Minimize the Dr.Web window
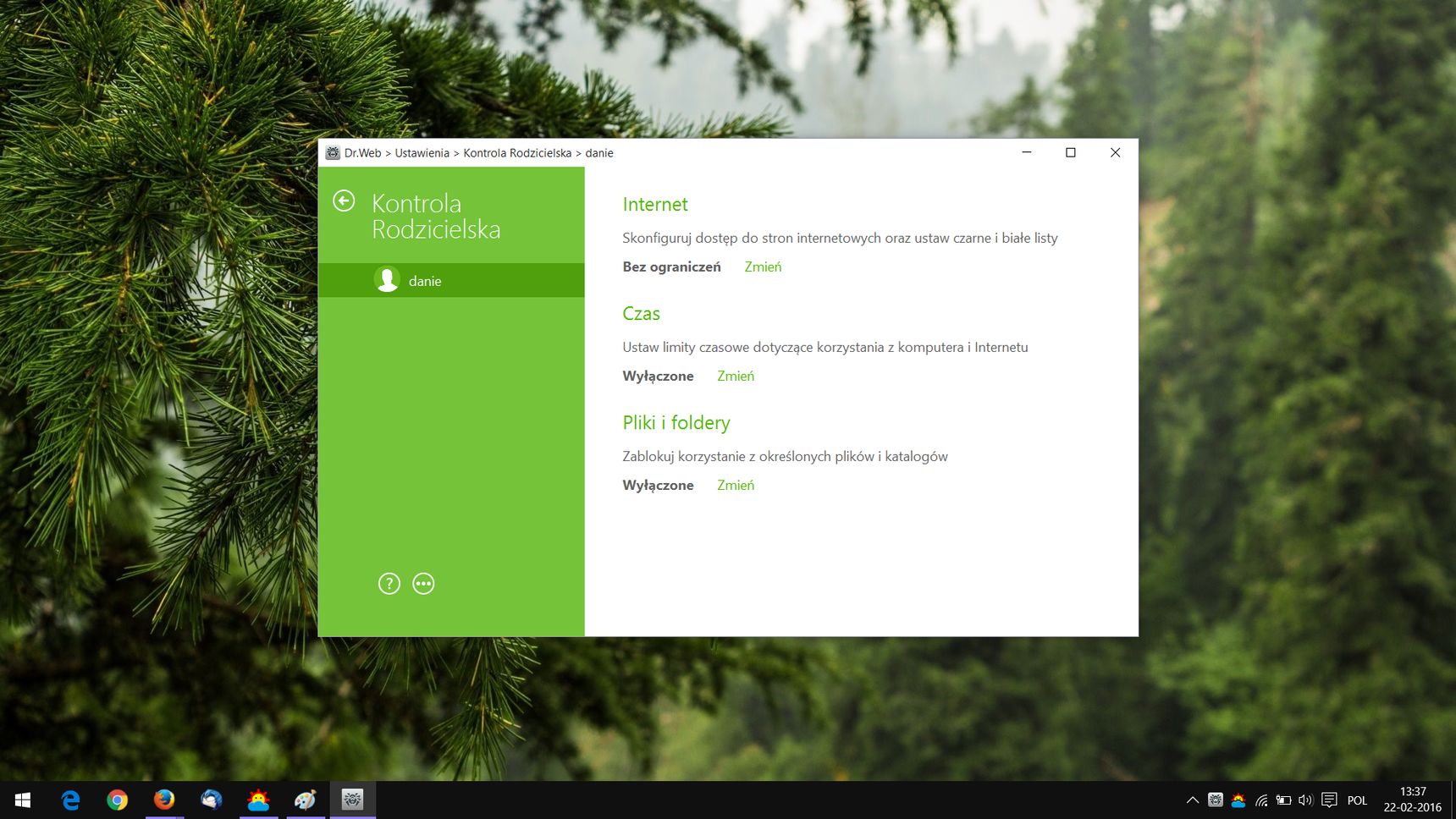This screenshot has height=819, width=1456. pyautogui.click(x=1027, y=152)
